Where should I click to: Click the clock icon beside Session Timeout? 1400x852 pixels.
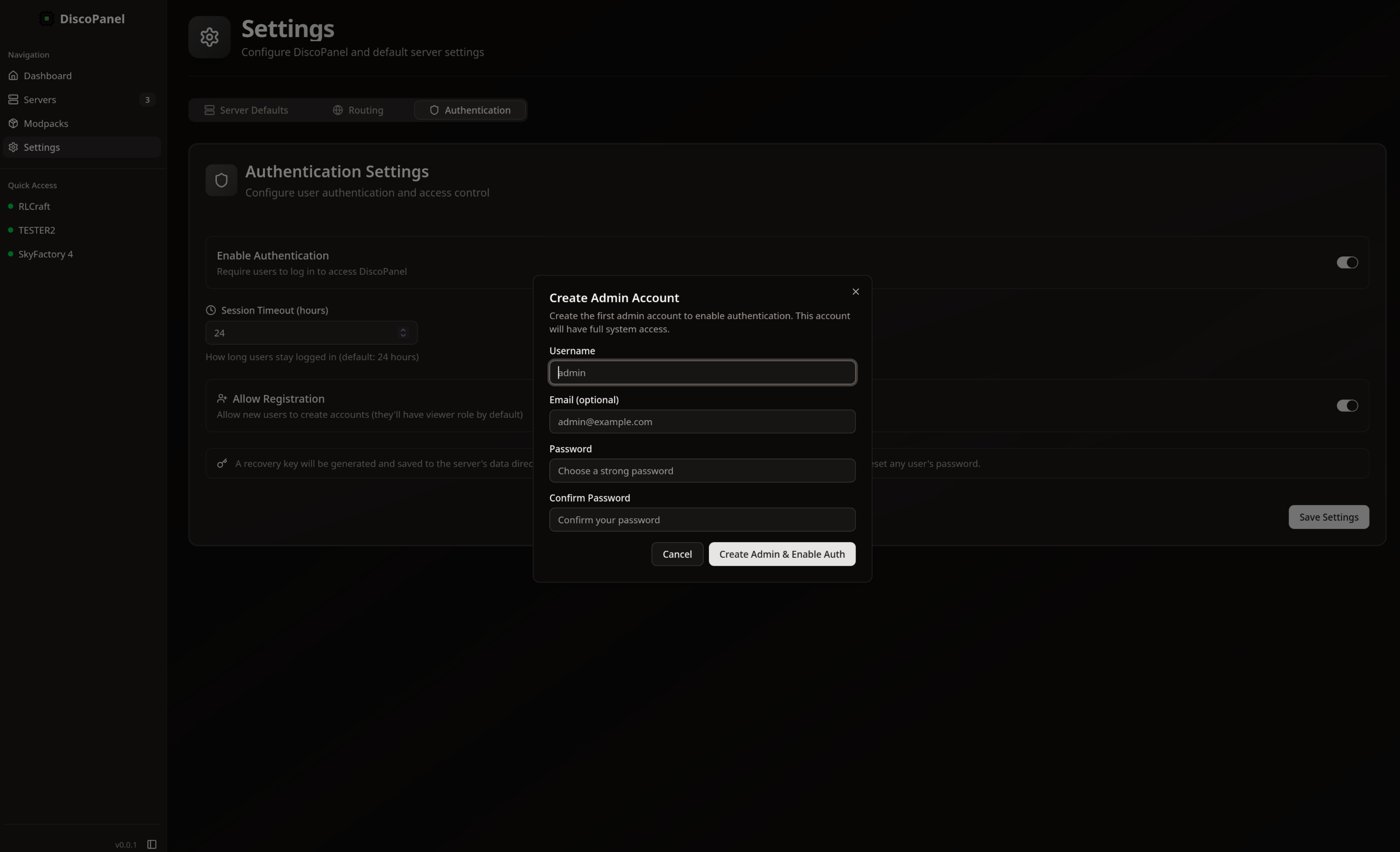click(211, 310)
